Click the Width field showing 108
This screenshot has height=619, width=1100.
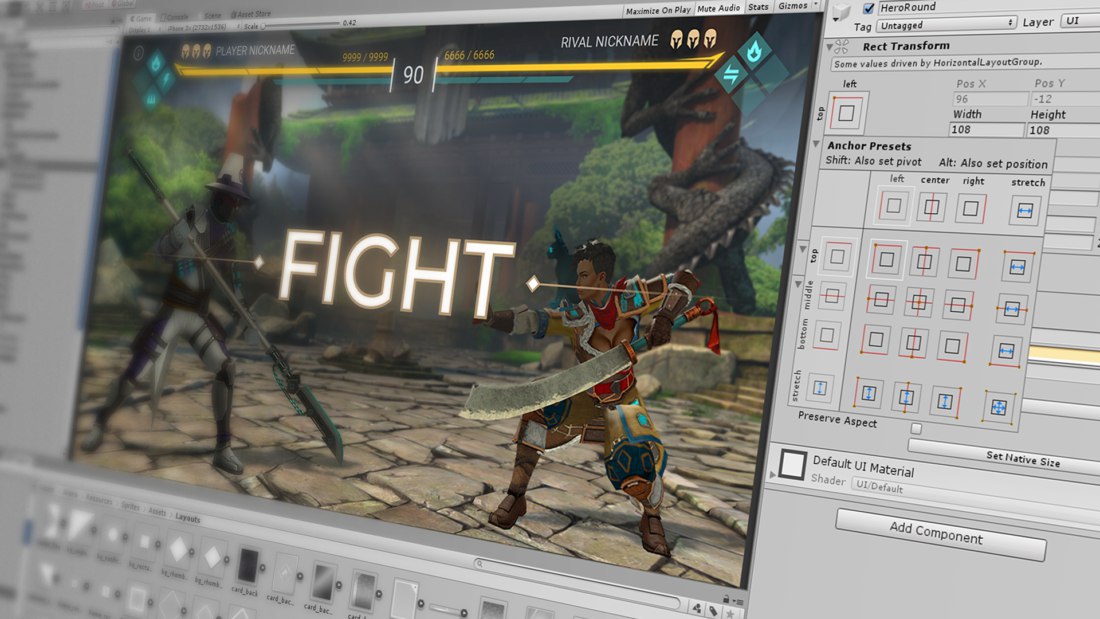(986, 130)
